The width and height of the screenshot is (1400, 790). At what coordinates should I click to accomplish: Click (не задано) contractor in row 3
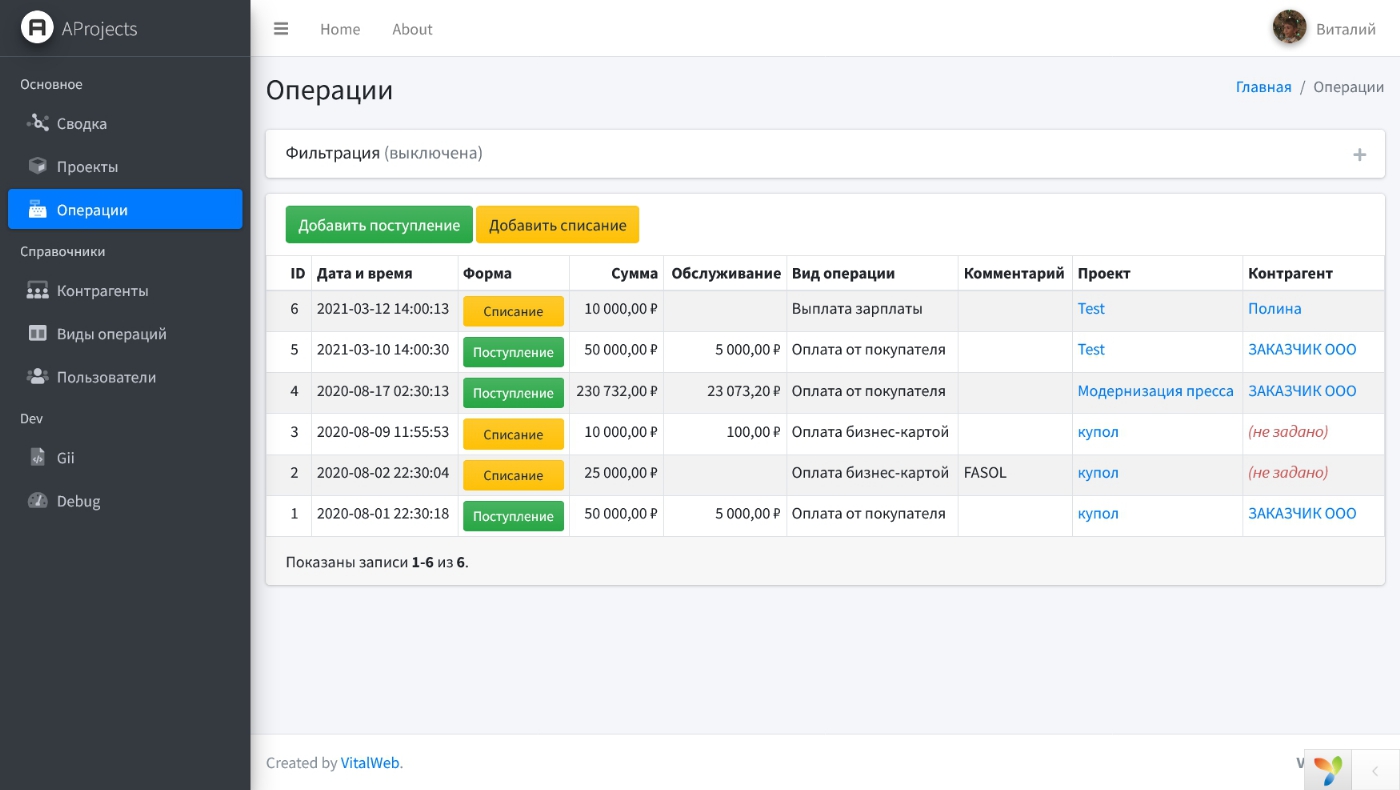pos(1288,431)
